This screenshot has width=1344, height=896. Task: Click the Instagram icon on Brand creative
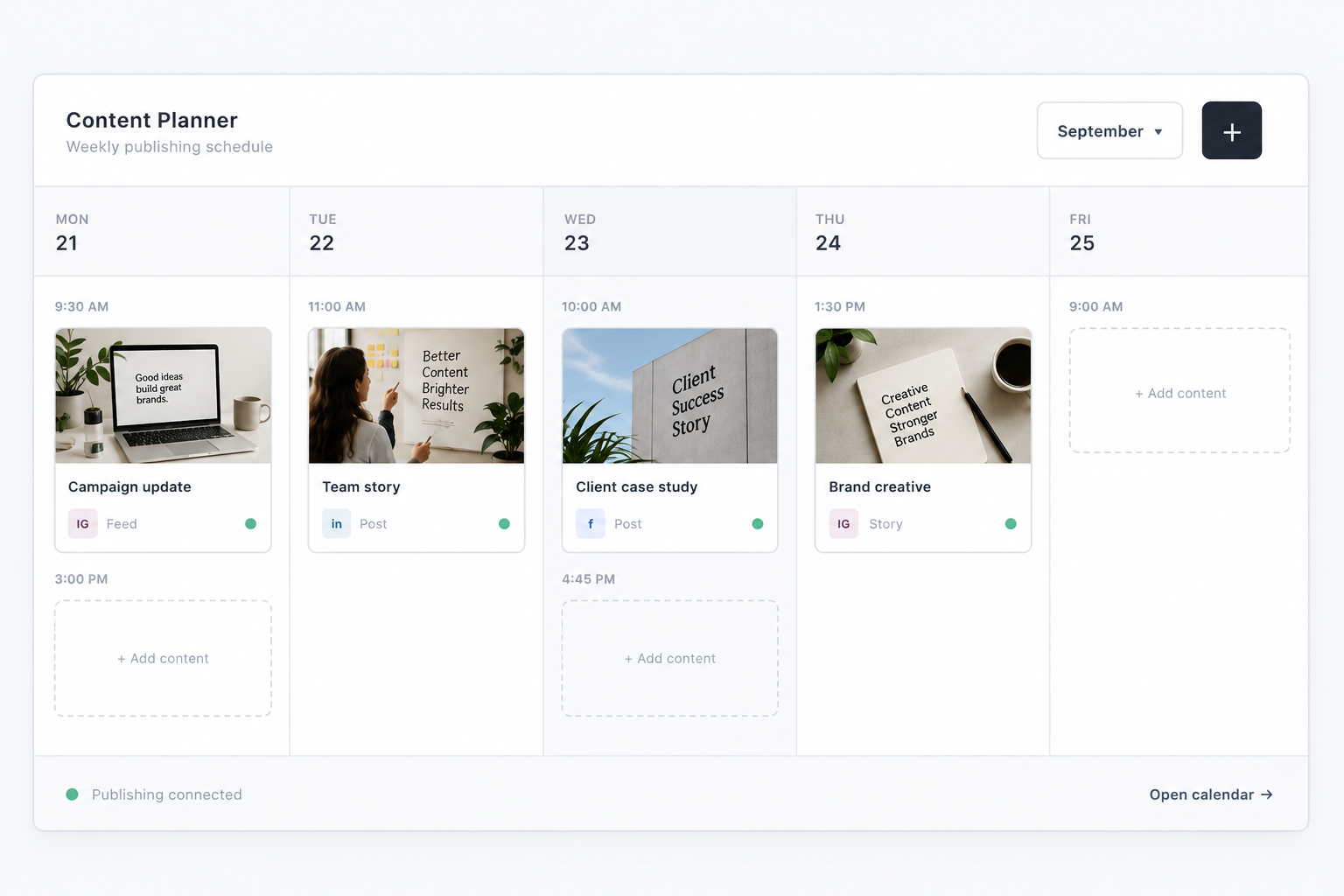pos(843,523)
